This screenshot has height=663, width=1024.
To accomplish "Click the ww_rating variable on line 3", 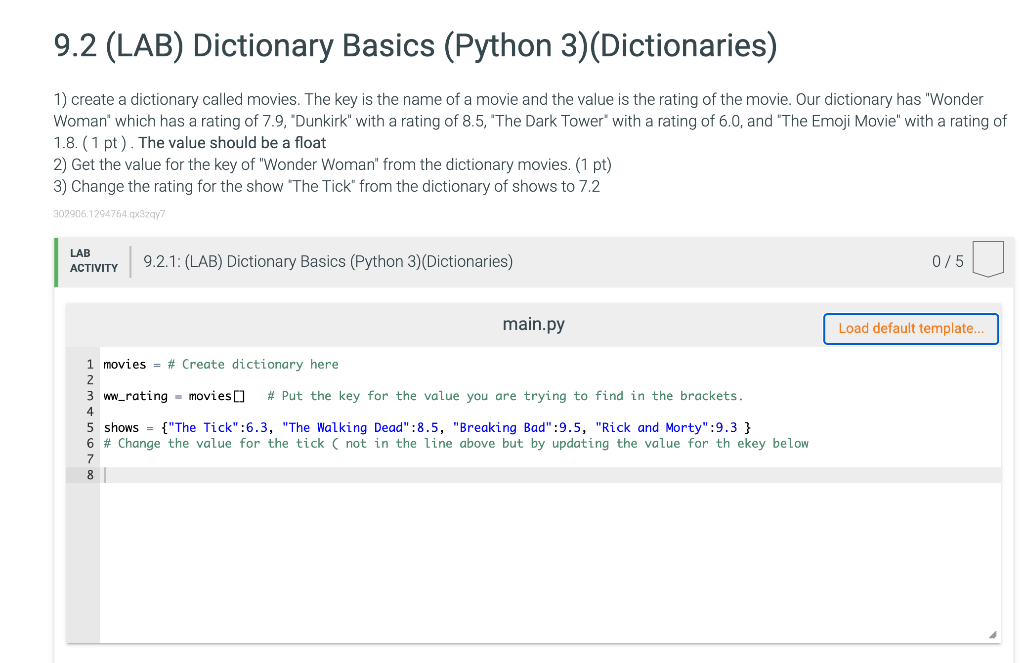I will click(x=135, y=395).
